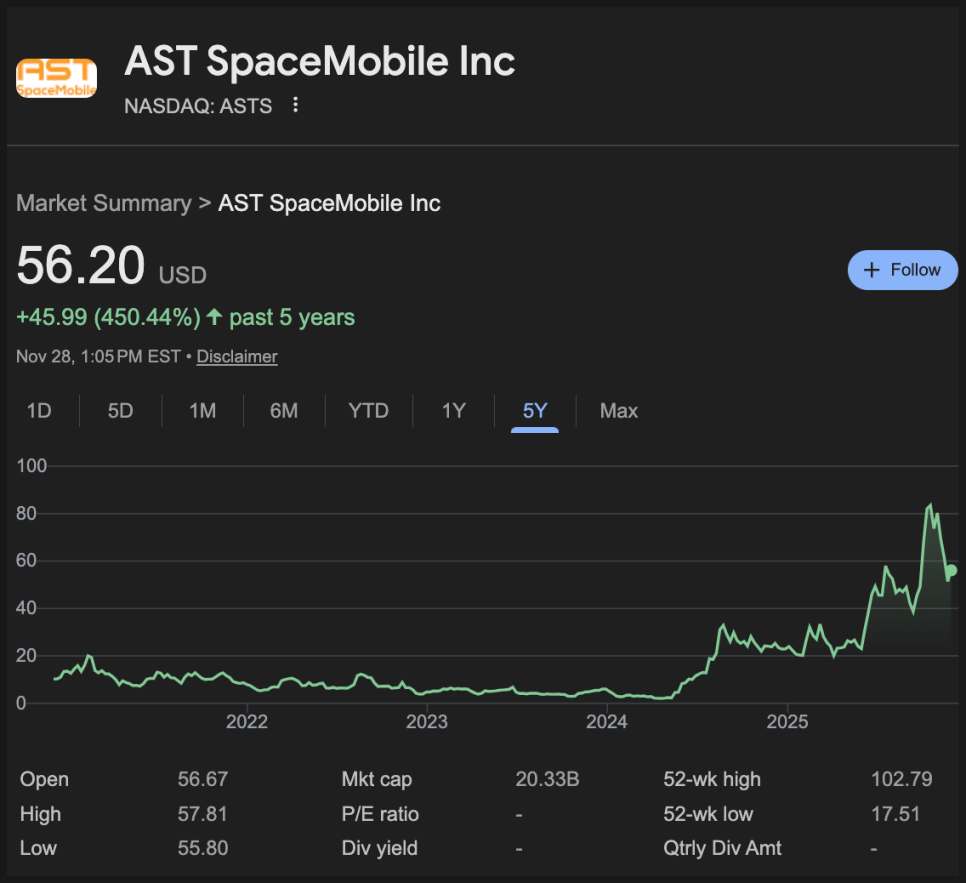
Task: Open the Disclaimer link
Action: point(237,357)
